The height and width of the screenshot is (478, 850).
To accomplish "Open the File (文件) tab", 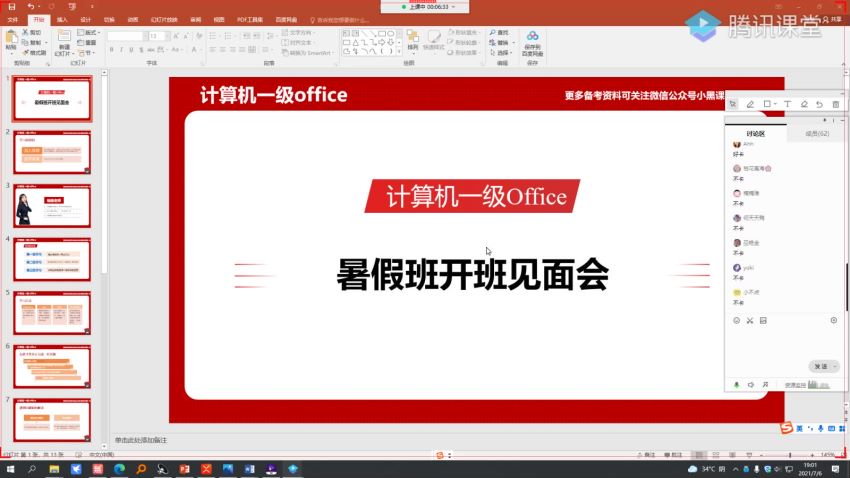I will tap(12, 20).
